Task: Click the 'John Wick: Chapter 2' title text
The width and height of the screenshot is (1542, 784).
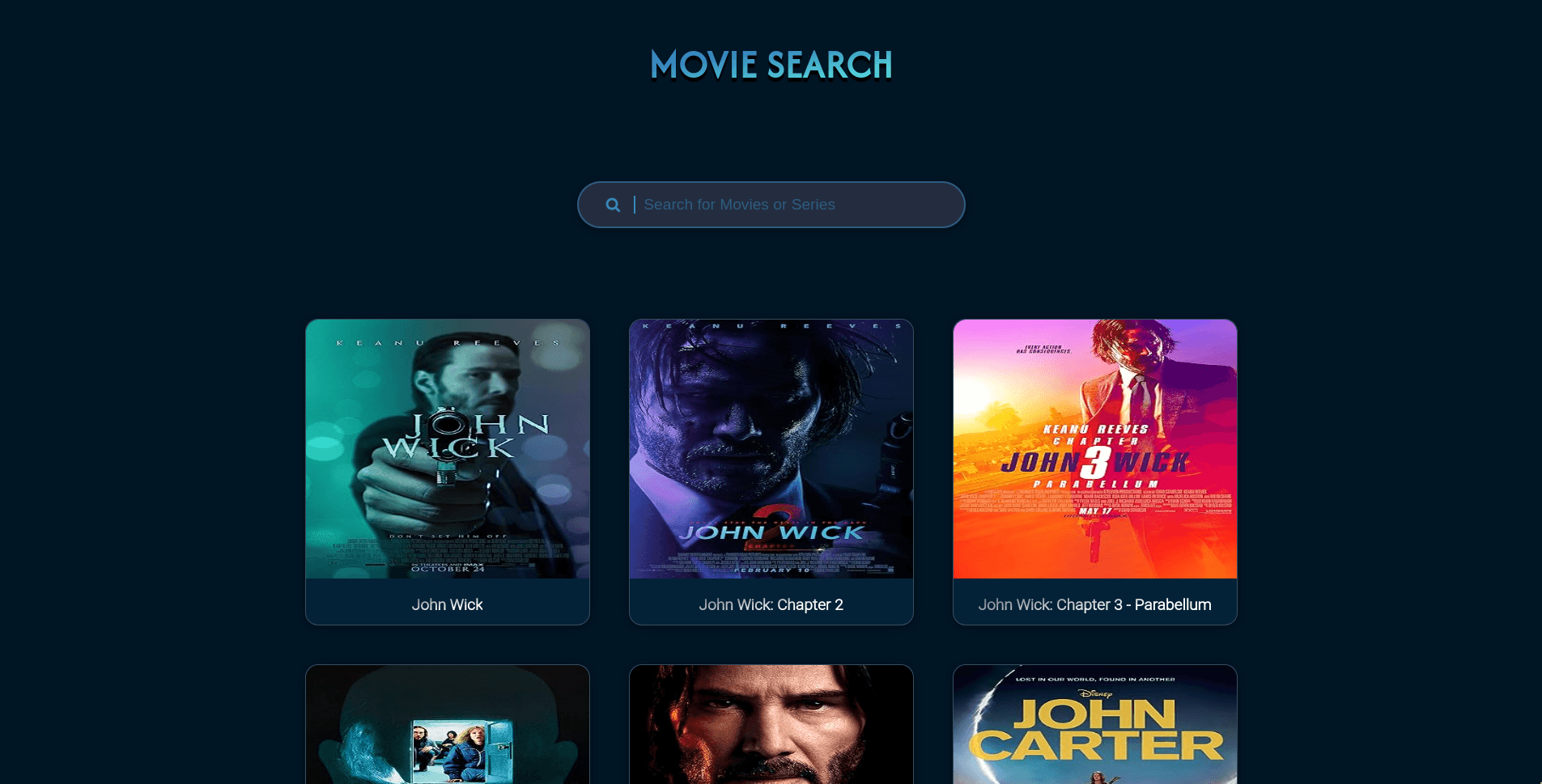Action: 771,604
